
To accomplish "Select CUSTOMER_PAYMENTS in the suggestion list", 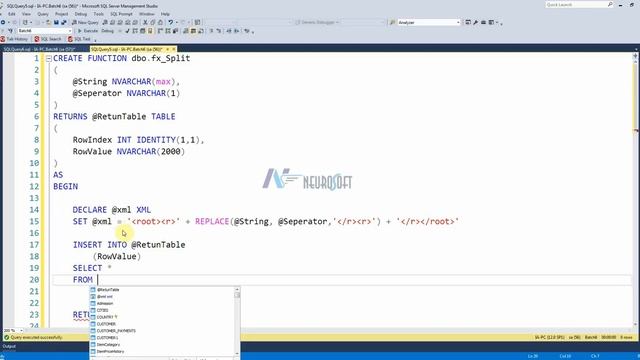I will click(162, 331).
